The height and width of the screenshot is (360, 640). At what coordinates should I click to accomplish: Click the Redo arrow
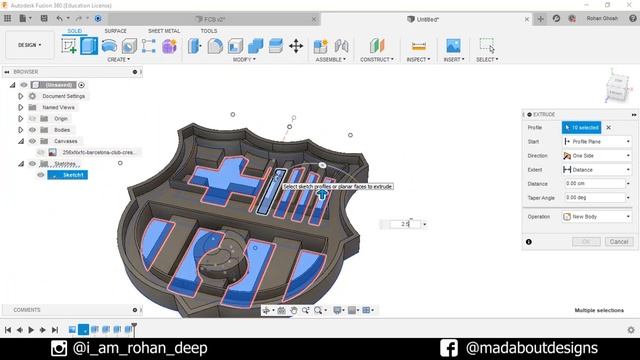click(79, 18)
